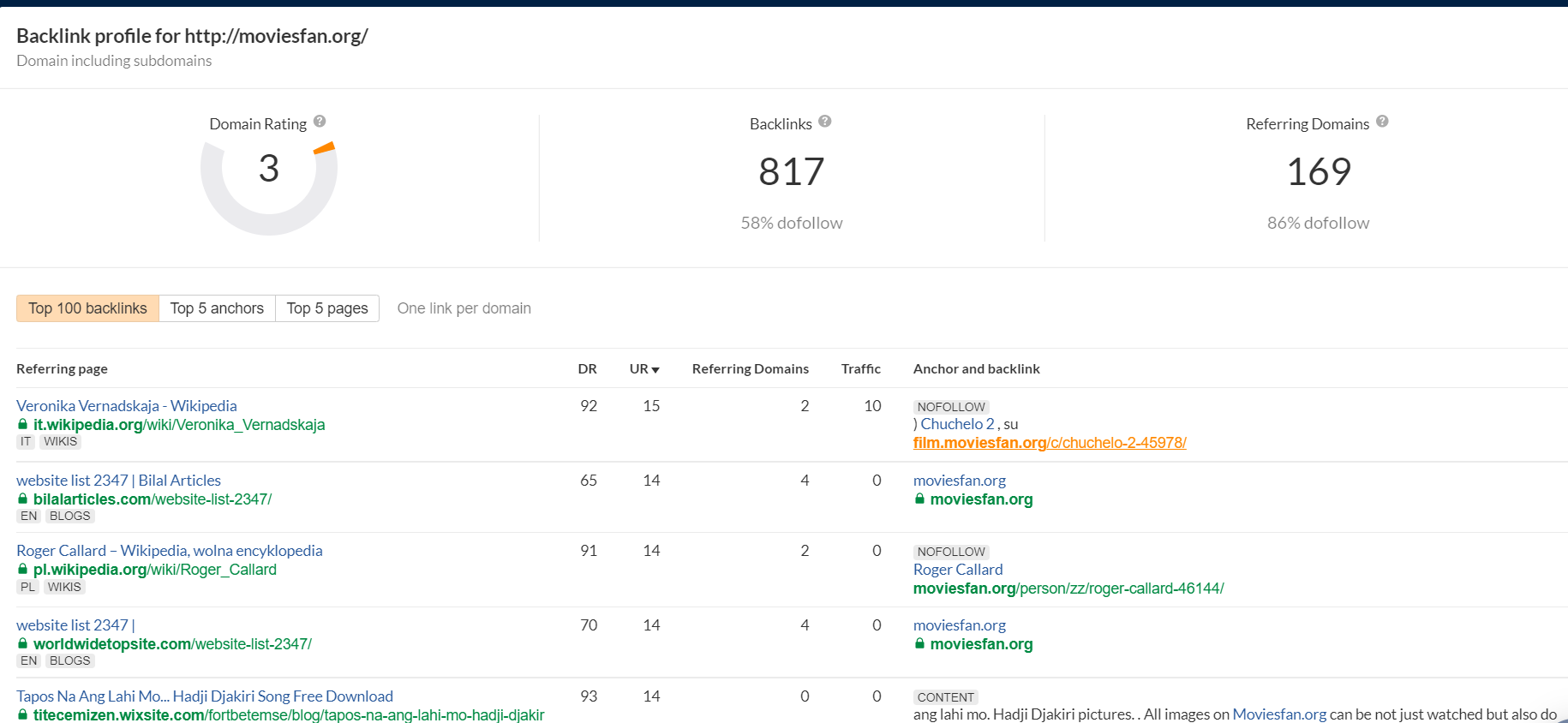This screenshot has height=723, width=1568.
Task: Switch to the Top 5 anchors tab
Action: coord(217,308)
